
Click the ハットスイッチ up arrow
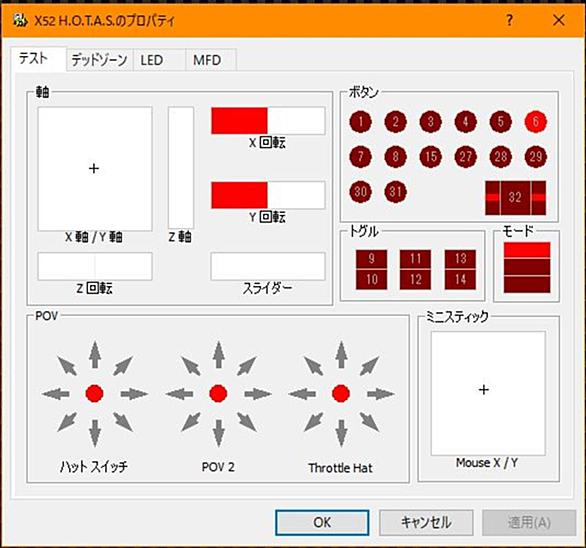pos(95,355)
